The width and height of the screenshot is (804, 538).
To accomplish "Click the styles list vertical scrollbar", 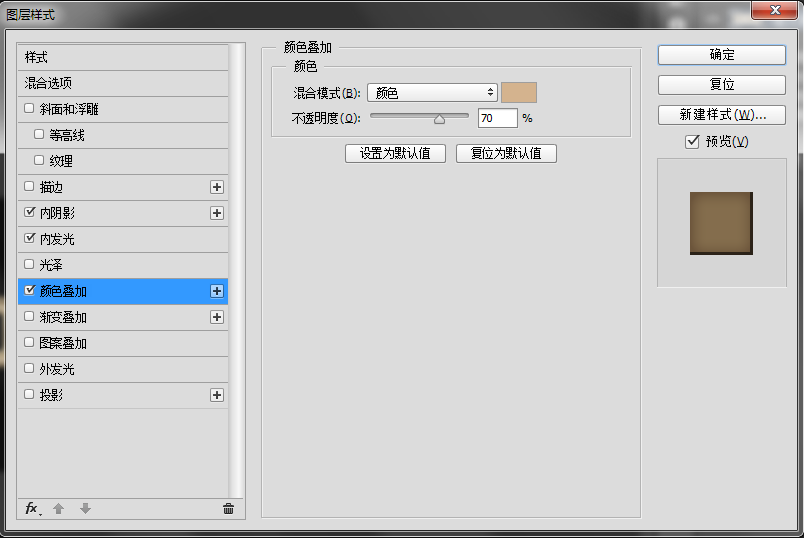I will (x=236, y=270).
